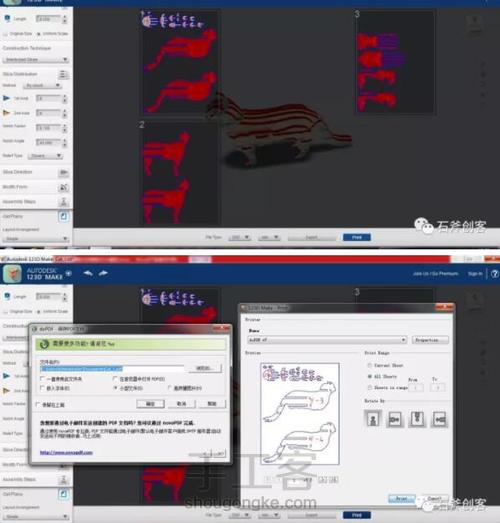This screenshot has width=500, height=523.
Task: Open Method By count dropdown, upper screenshot
Action: 42,85
